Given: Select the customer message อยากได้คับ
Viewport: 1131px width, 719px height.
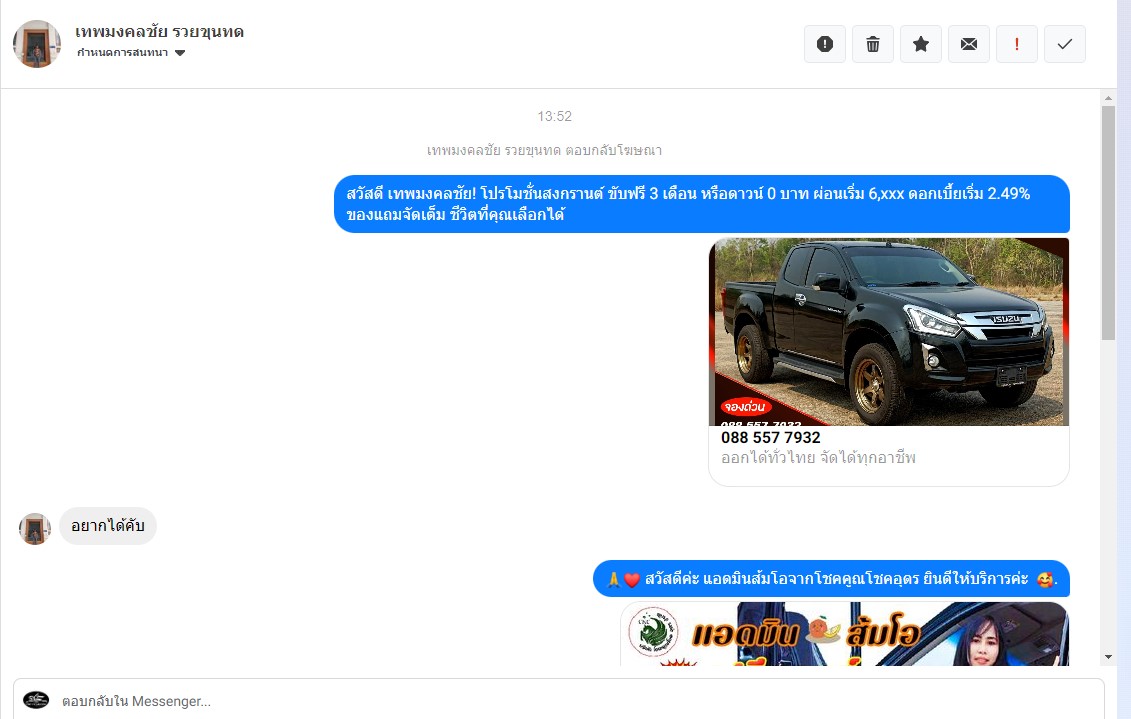Looking at the screenshot, I should pyautogui.click(x=107, y=526).
